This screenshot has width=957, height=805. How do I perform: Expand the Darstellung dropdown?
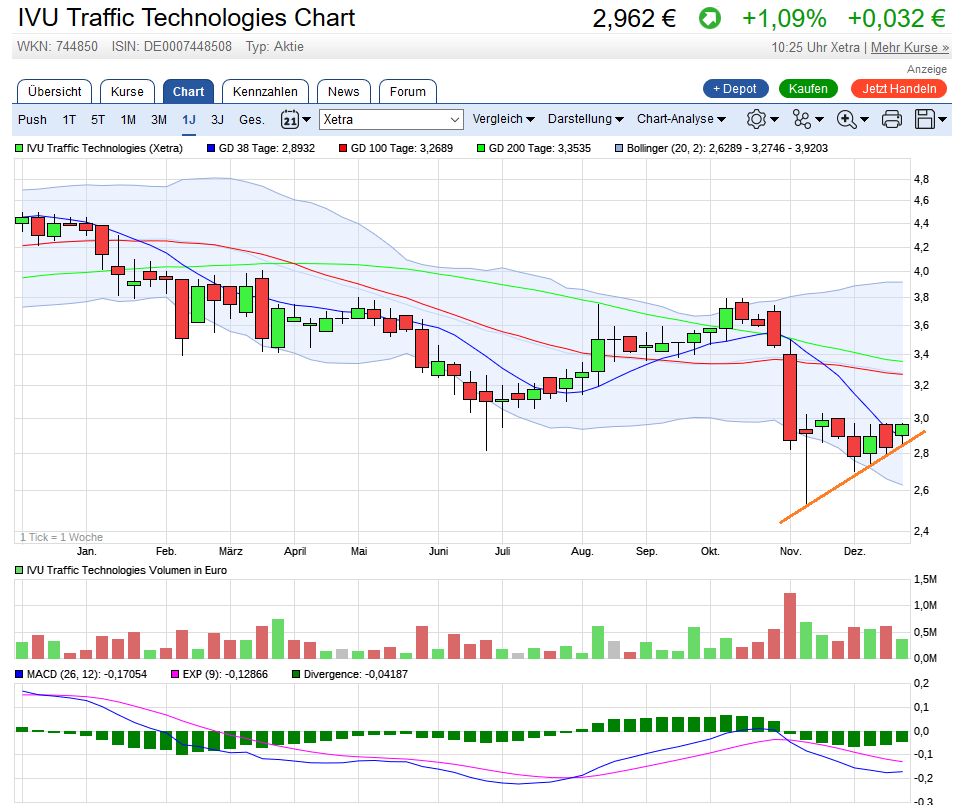click(585, 119)
